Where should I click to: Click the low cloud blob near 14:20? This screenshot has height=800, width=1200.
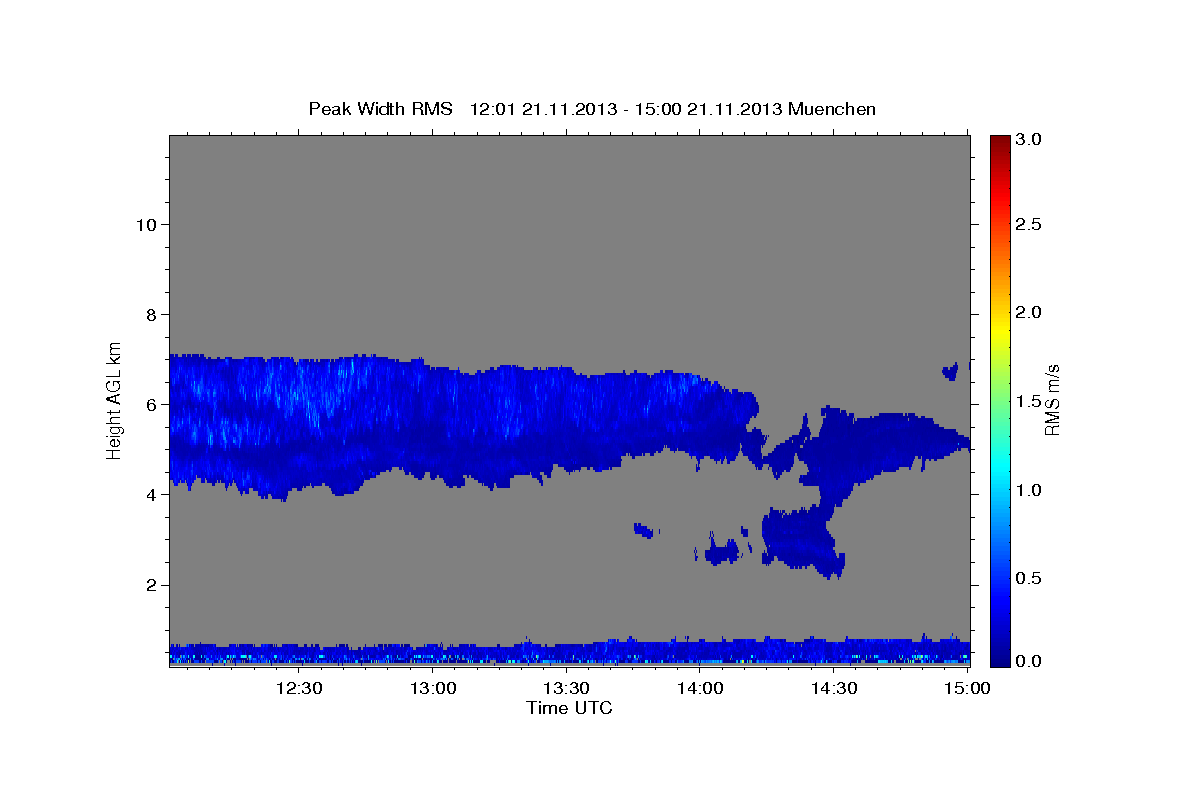800,542
